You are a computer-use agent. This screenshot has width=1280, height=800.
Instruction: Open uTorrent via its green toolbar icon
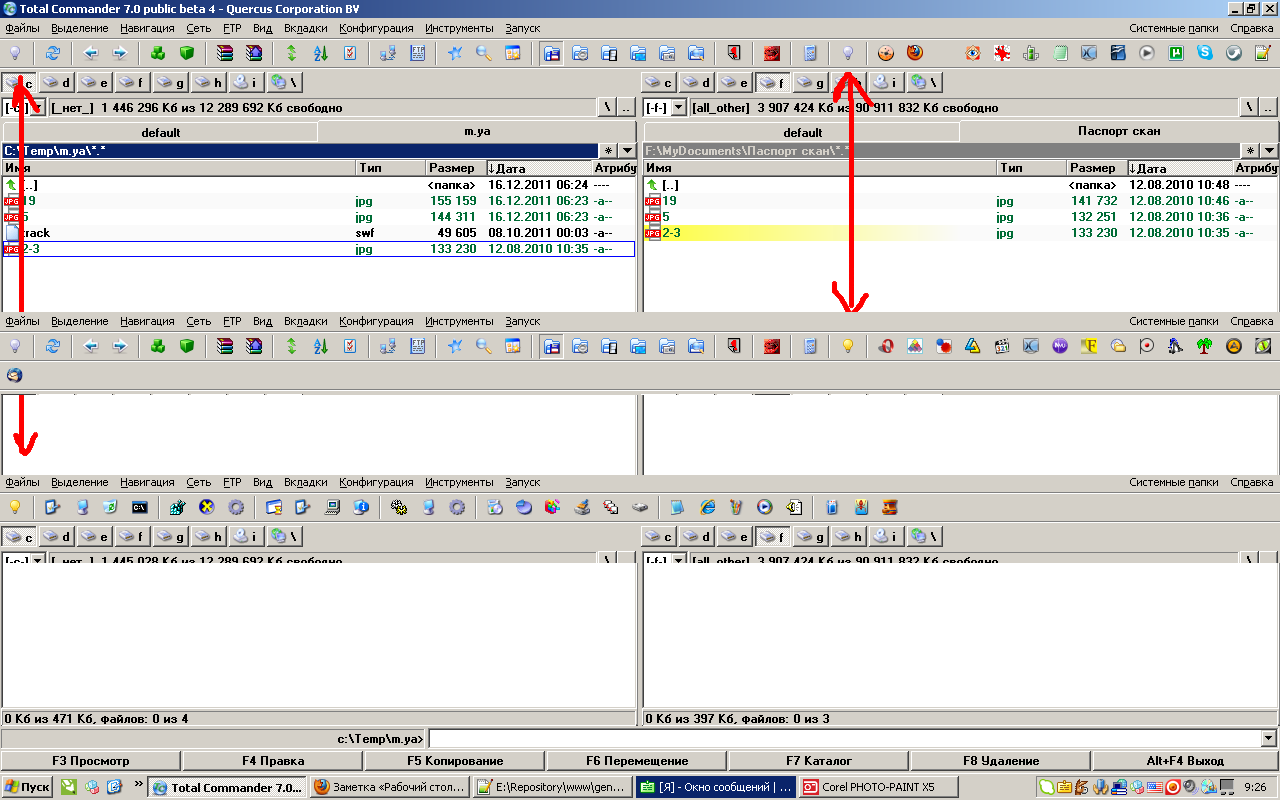click(1176, 53)
